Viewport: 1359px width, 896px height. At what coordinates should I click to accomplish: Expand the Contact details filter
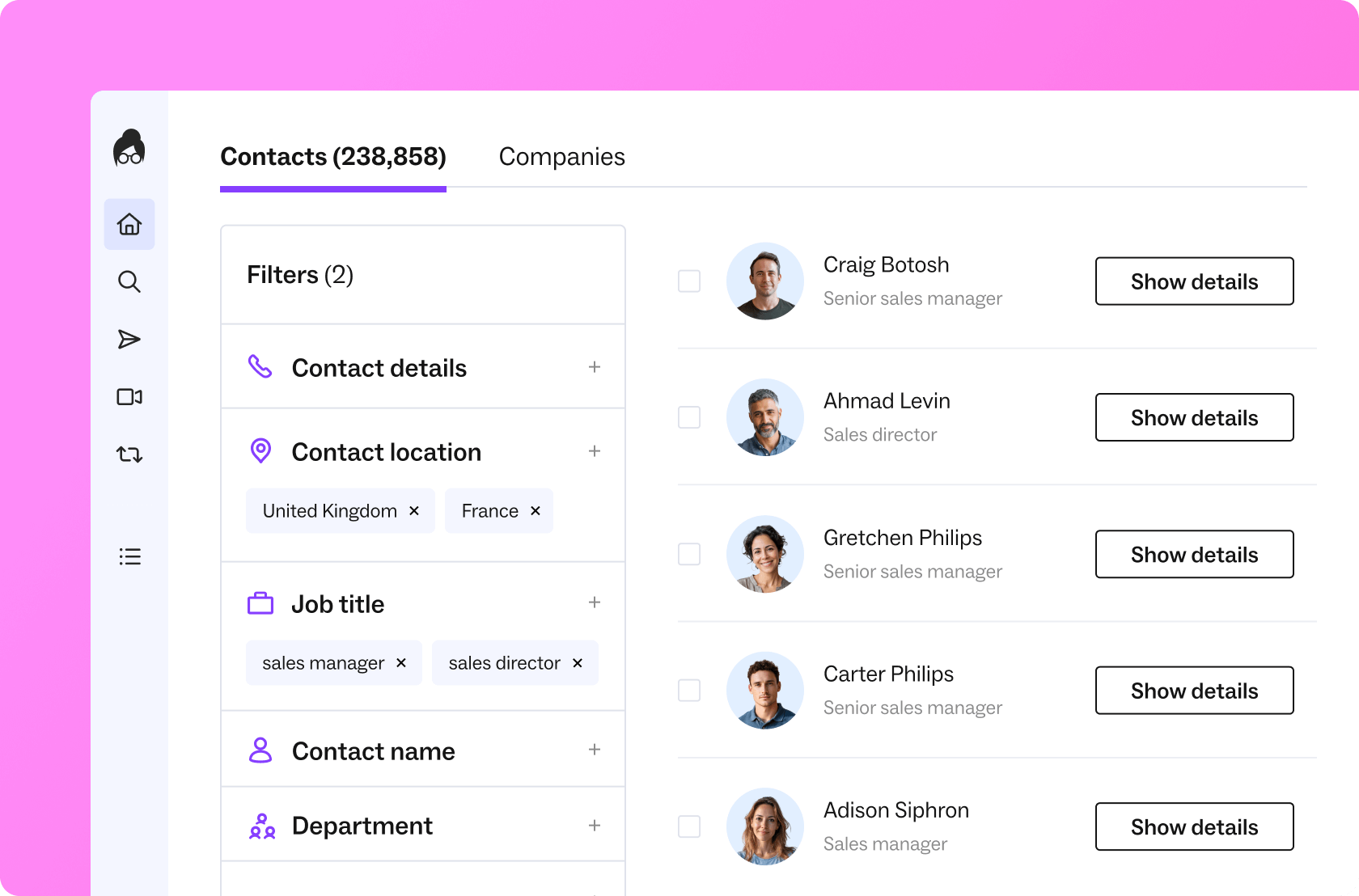(x=595, y=367)
